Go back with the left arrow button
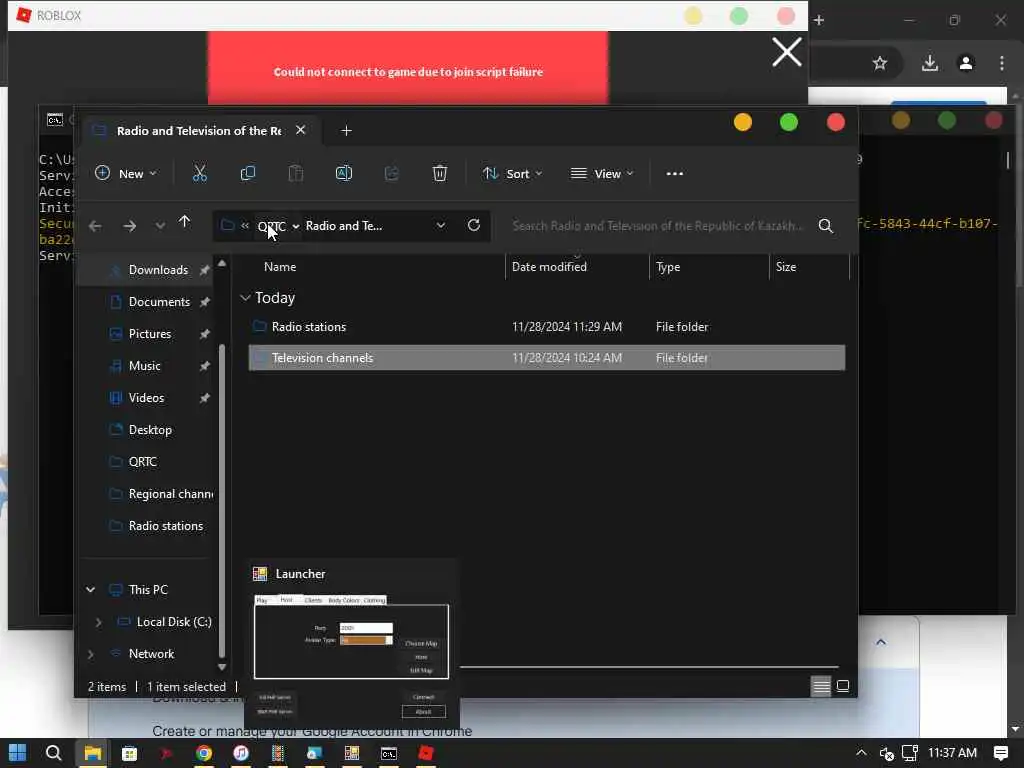 (x=95, y=226)
